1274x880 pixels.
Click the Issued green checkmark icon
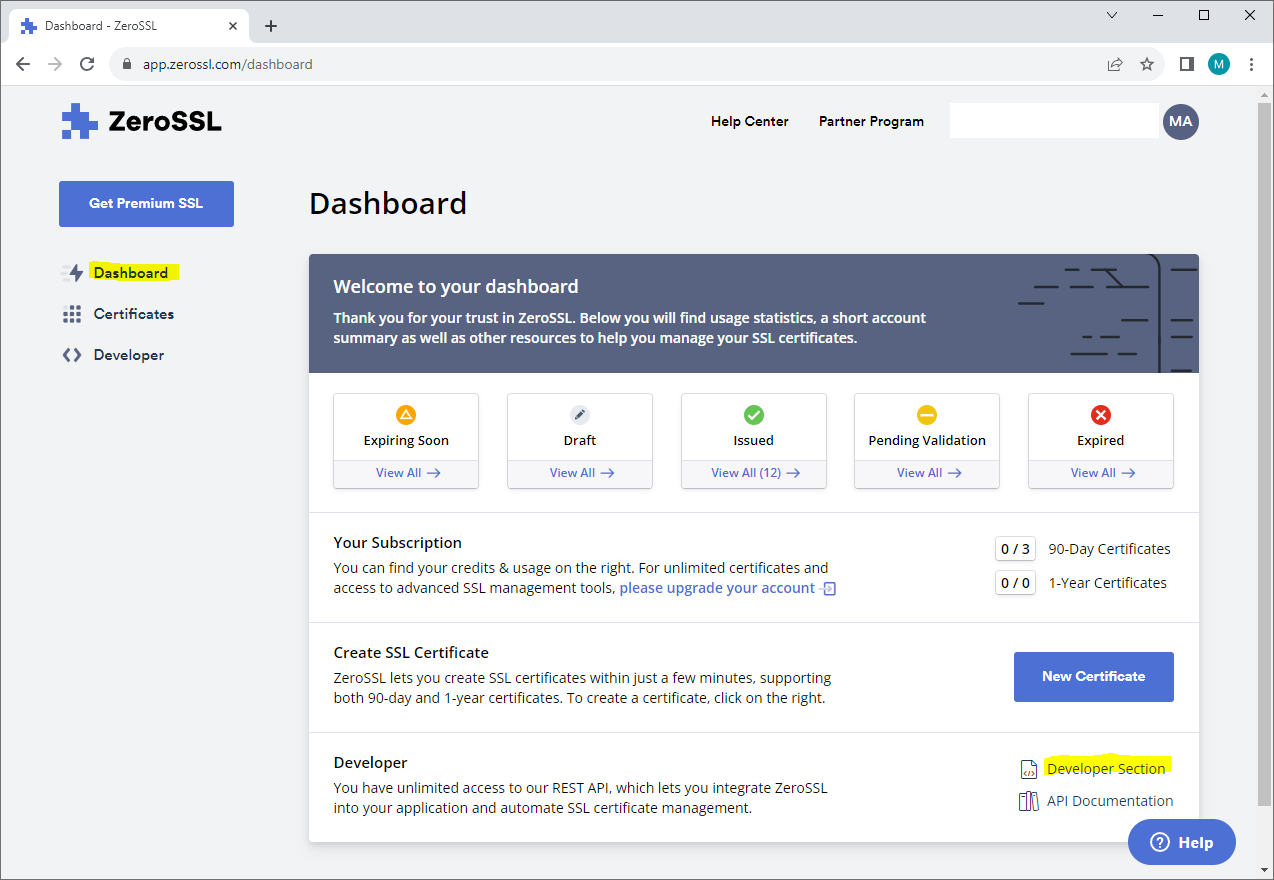753,414
